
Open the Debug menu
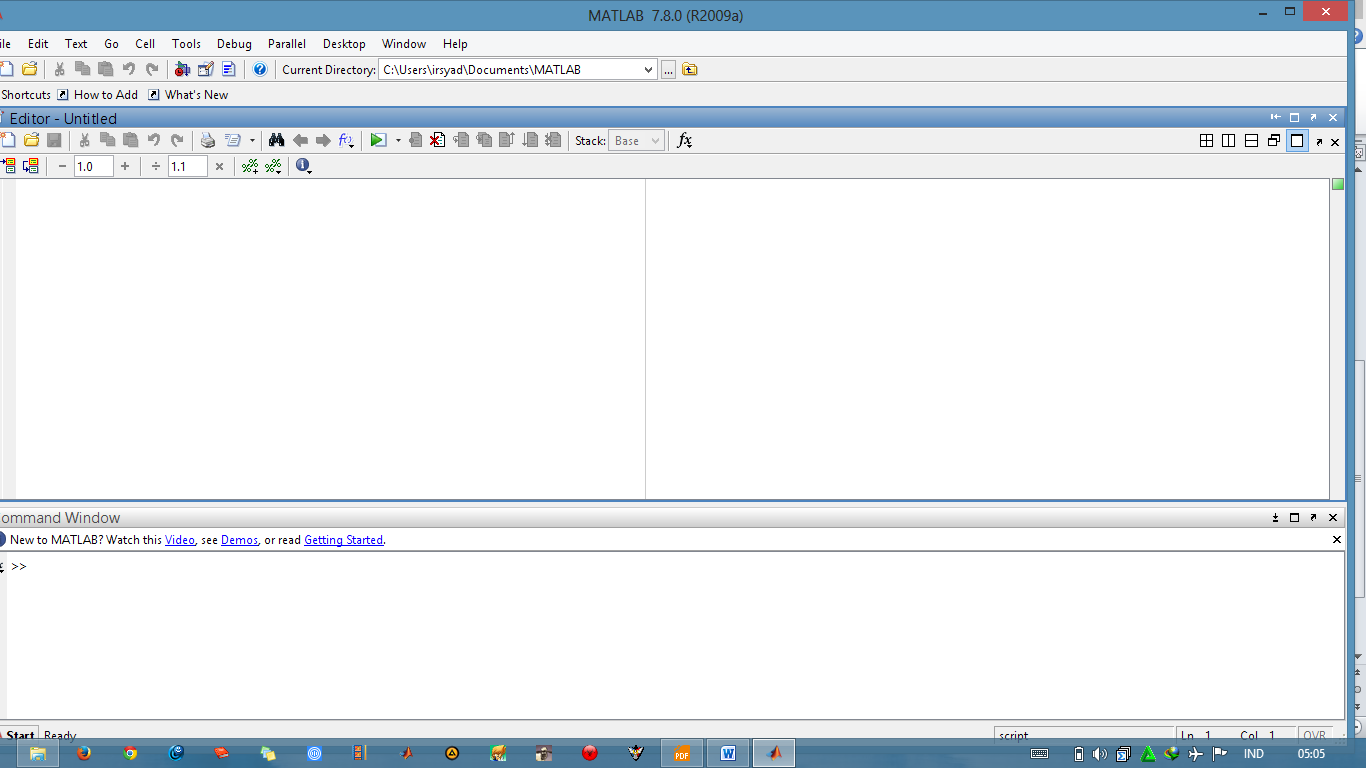point(234,44)
